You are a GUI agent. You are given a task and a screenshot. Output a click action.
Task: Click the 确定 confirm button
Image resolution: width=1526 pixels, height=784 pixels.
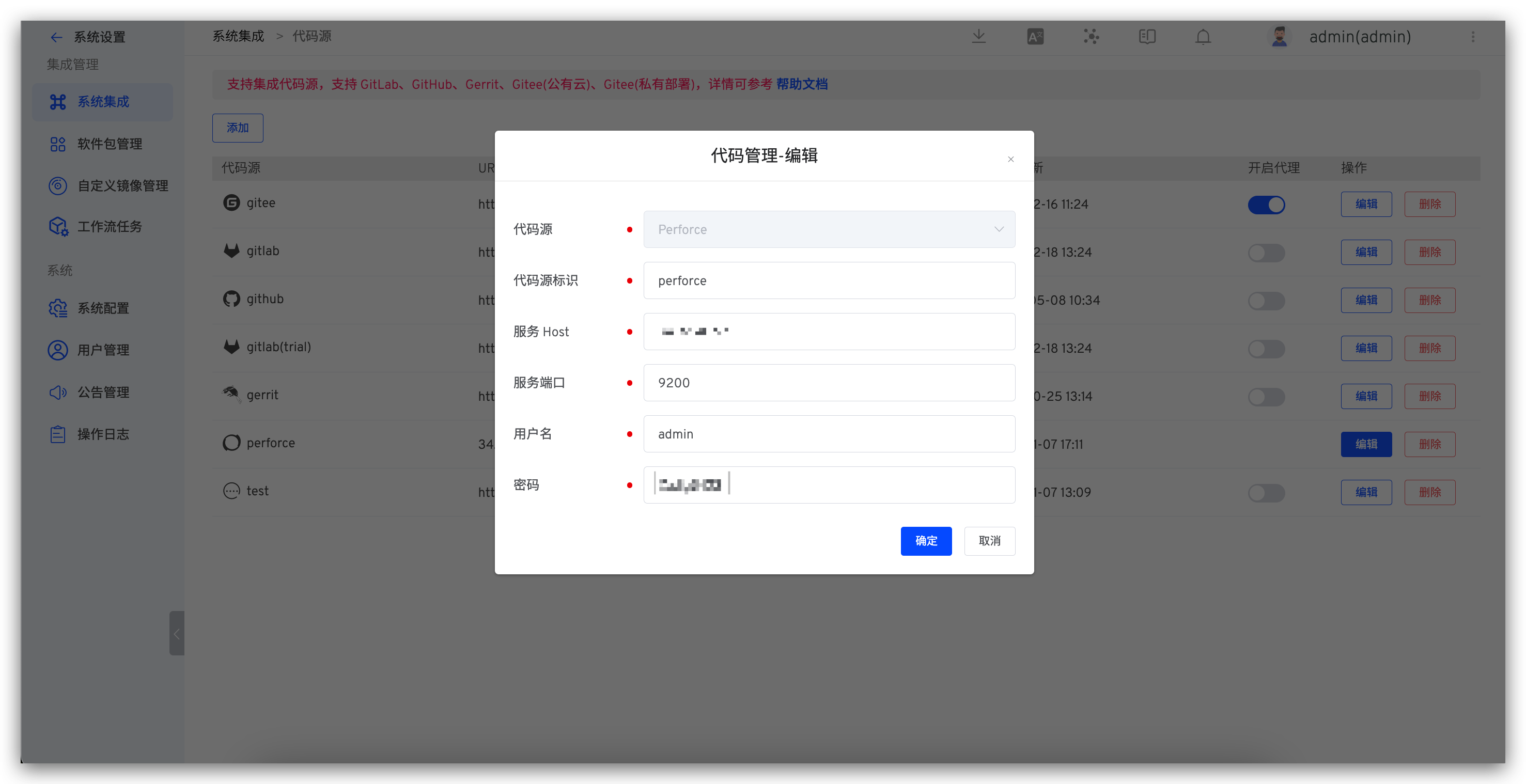point(926,541)
